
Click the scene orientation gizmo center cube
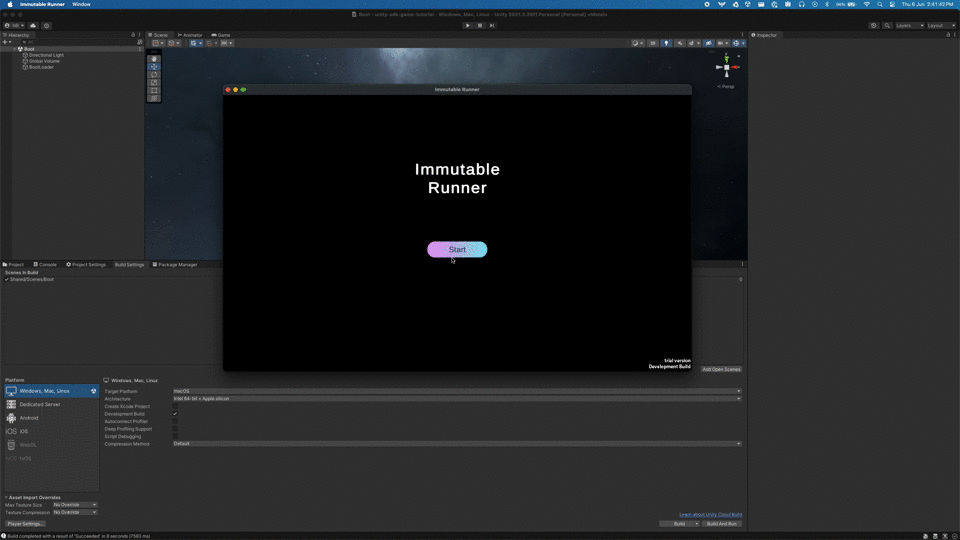[x=727, y=67]
